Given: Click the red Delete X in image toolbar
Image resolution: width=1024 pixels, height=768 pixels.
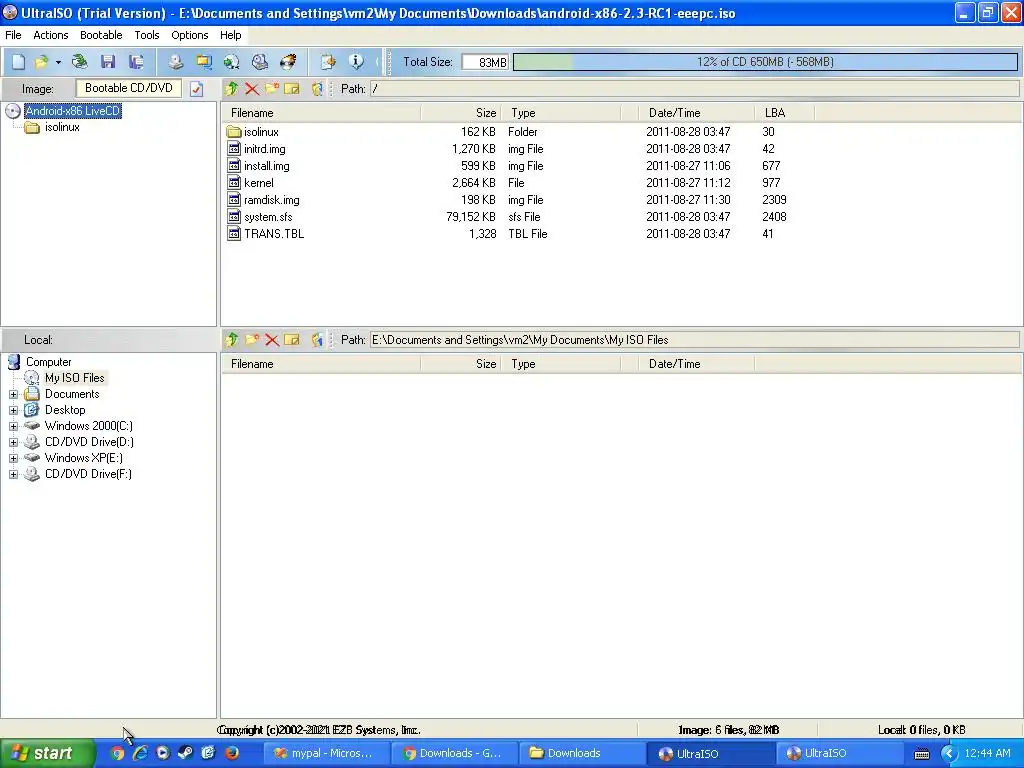Looking at the screenshot, I should [x=251, y=89].
